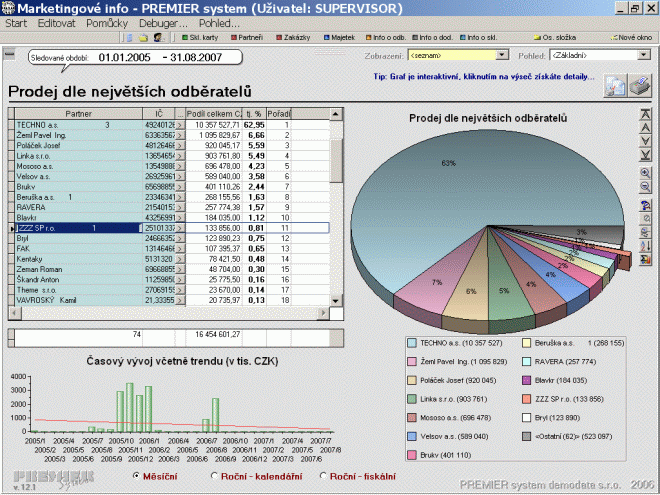Sort by the Partner column header
The image size is (660, 495).
(x=79, y=114)
